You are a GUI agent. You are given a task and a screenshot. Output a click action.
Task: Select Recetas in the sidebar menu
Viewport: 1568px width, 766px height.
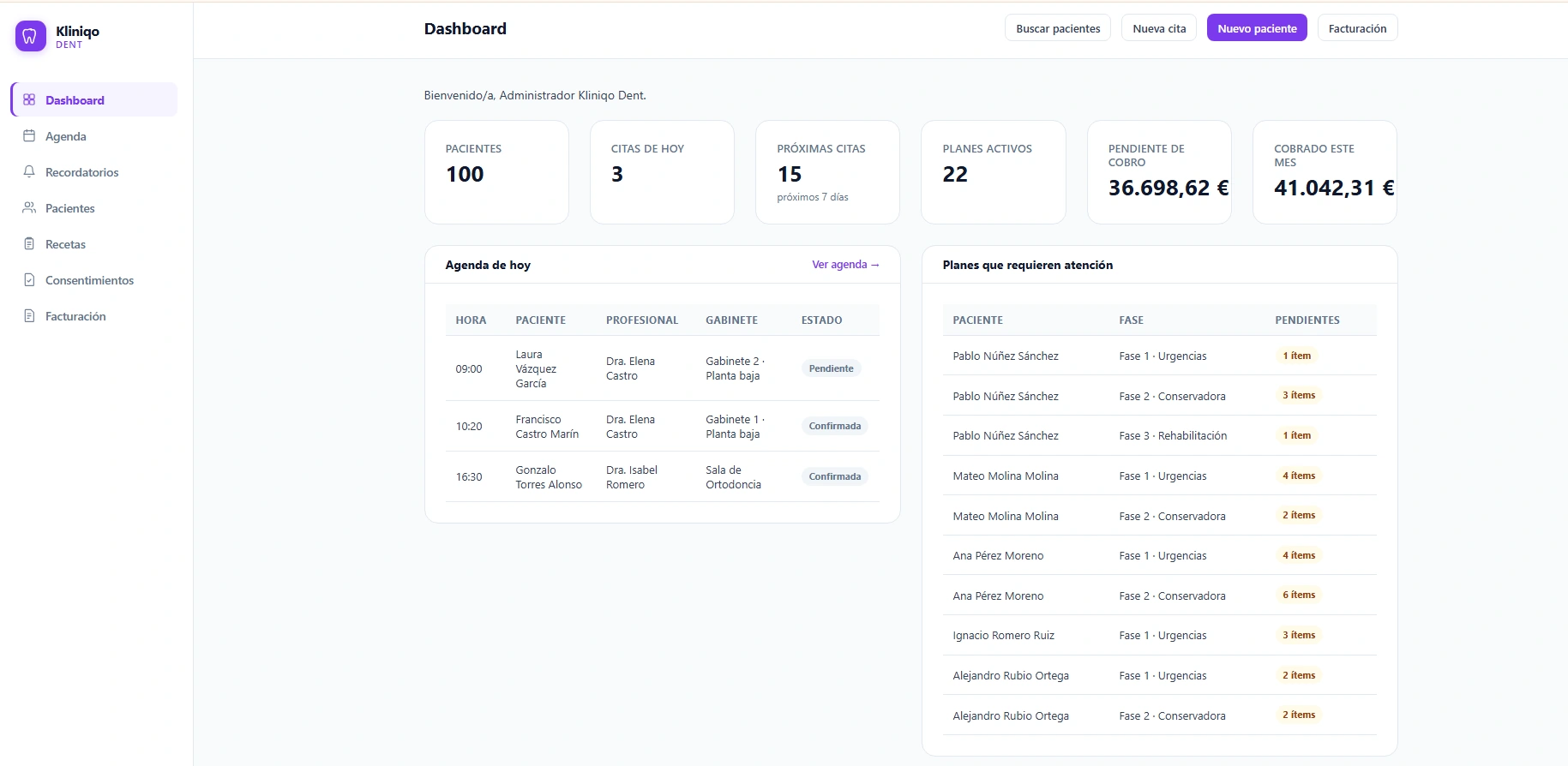click(x=94, y=244)
